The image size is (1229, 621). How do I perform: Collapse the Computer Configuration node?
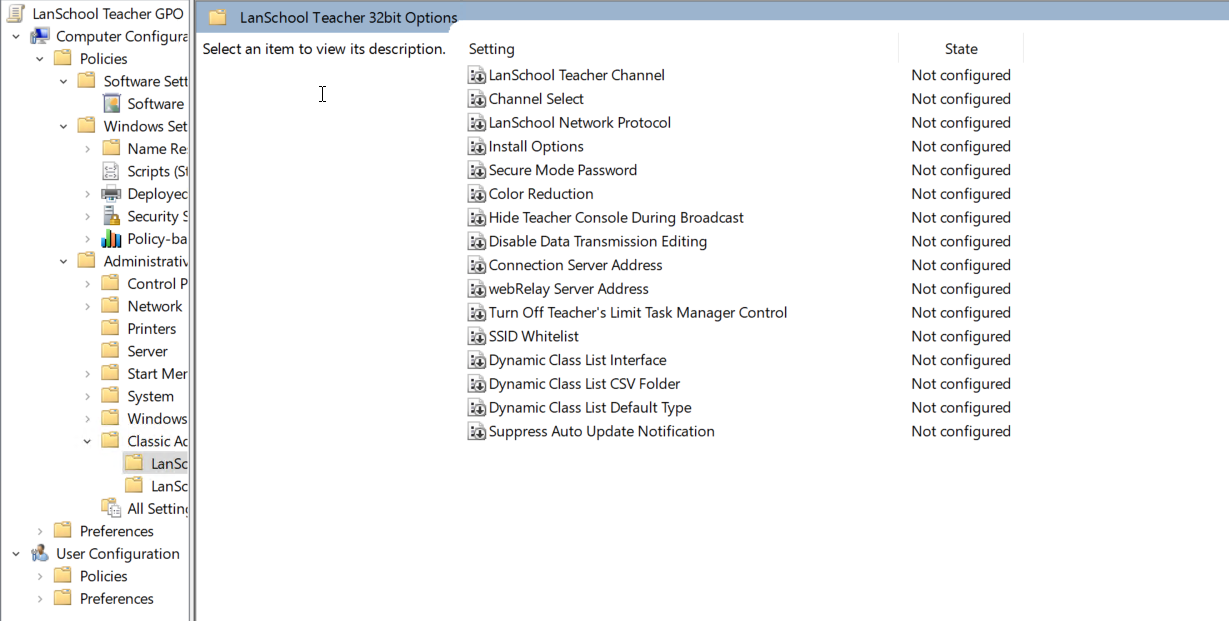pos(16,37)
